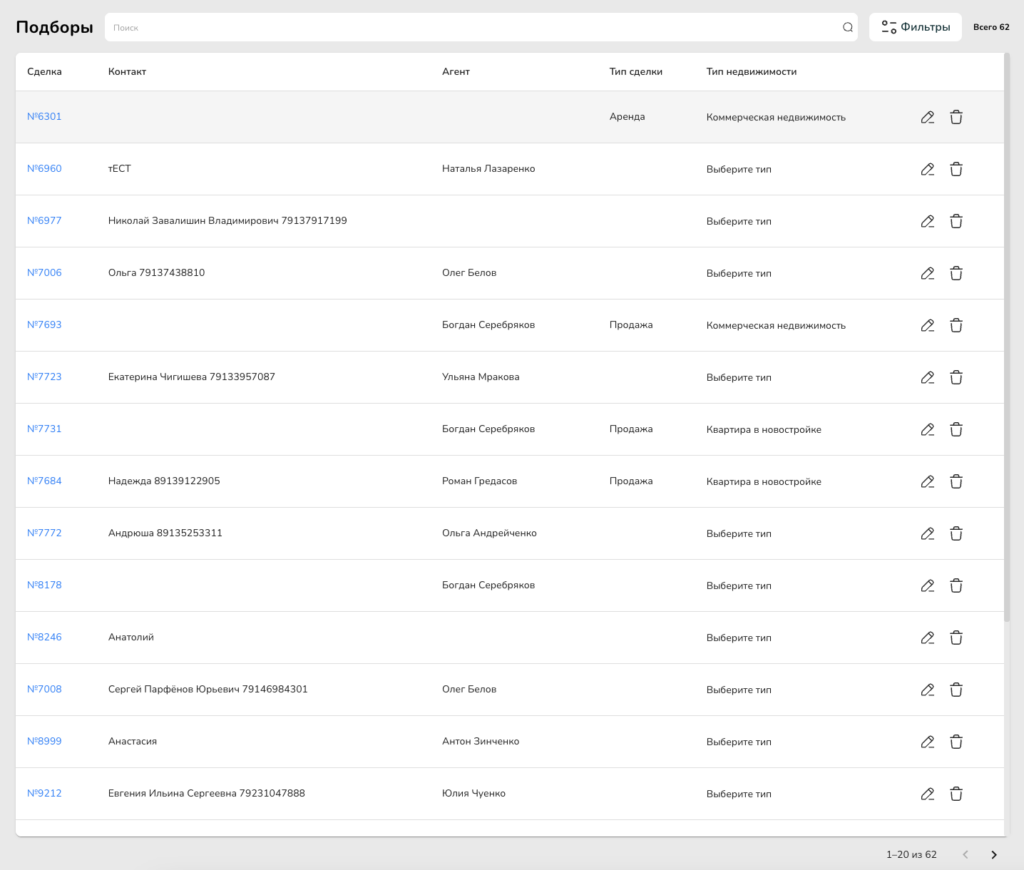Click the Агент column header
Screen dimensions: 1024x870
(455, 72)
